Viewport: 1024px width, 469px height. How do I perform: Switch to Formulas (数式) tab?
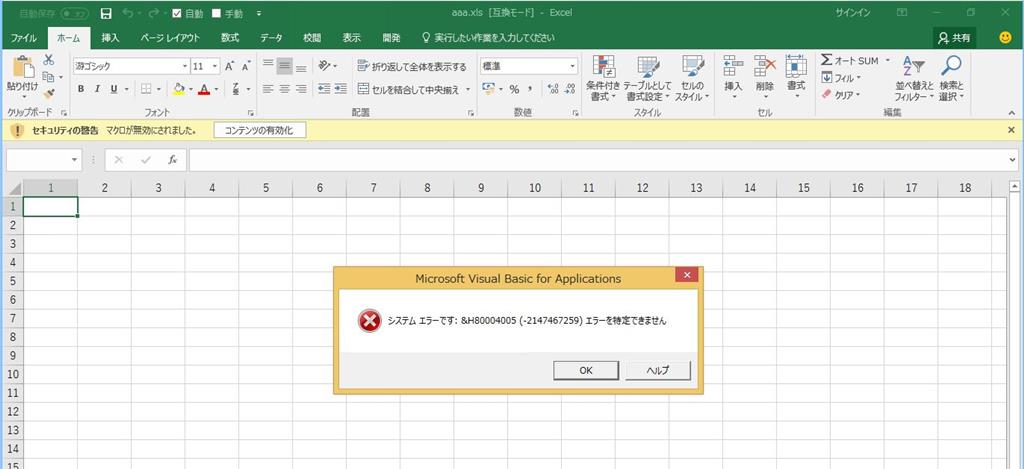click(230, 38)
